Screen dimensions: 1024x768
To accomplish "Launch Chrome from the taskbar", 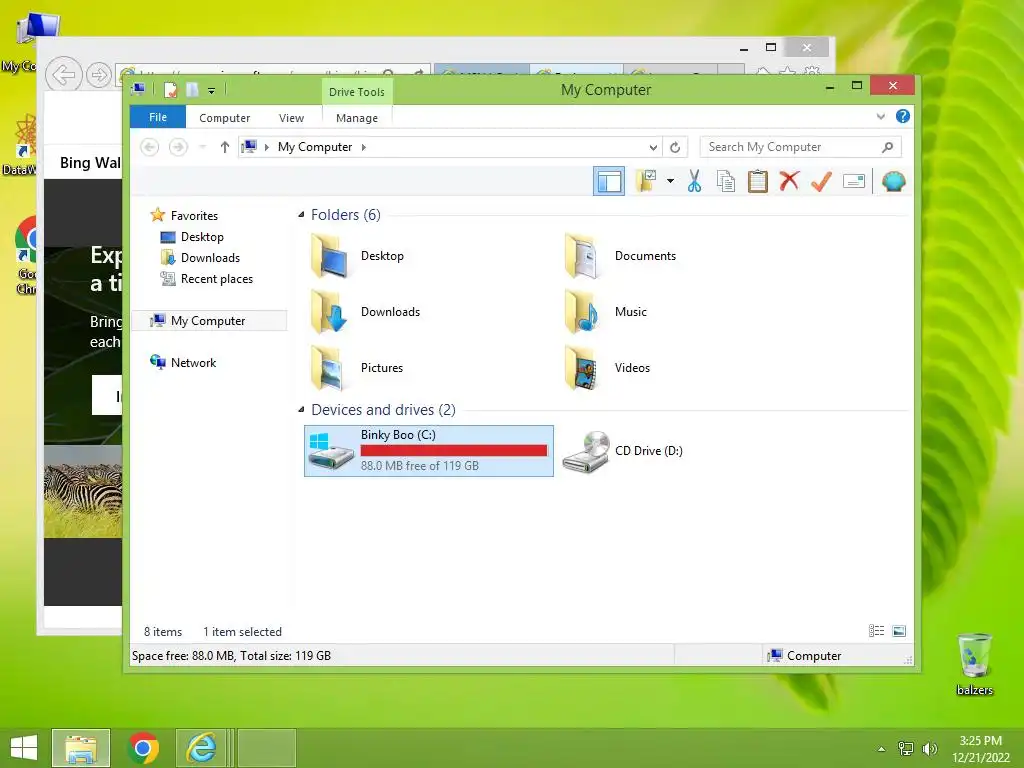I will click(143, 748).
